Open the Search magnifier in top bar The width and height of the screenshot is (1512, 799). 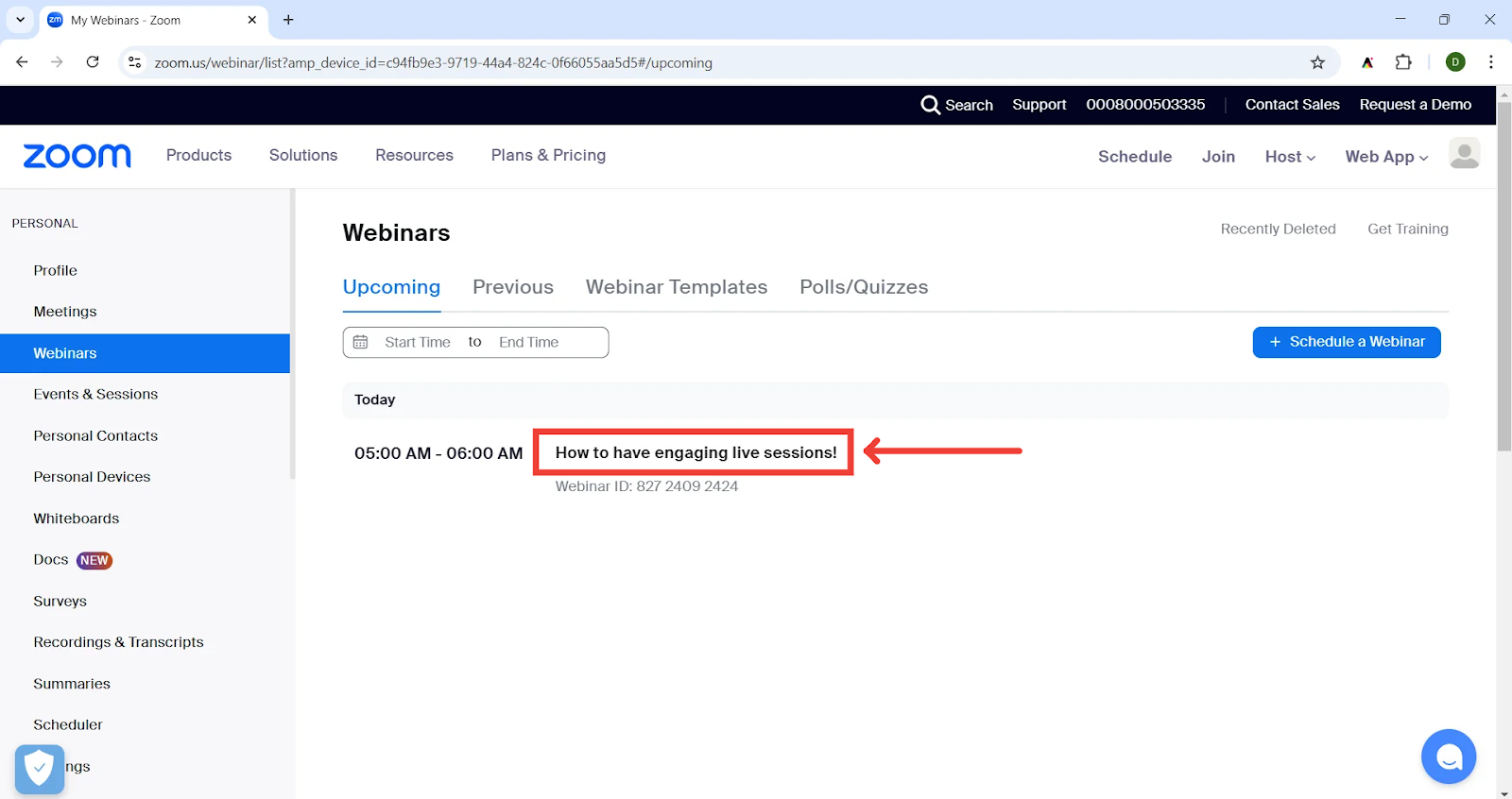[931, 105]
